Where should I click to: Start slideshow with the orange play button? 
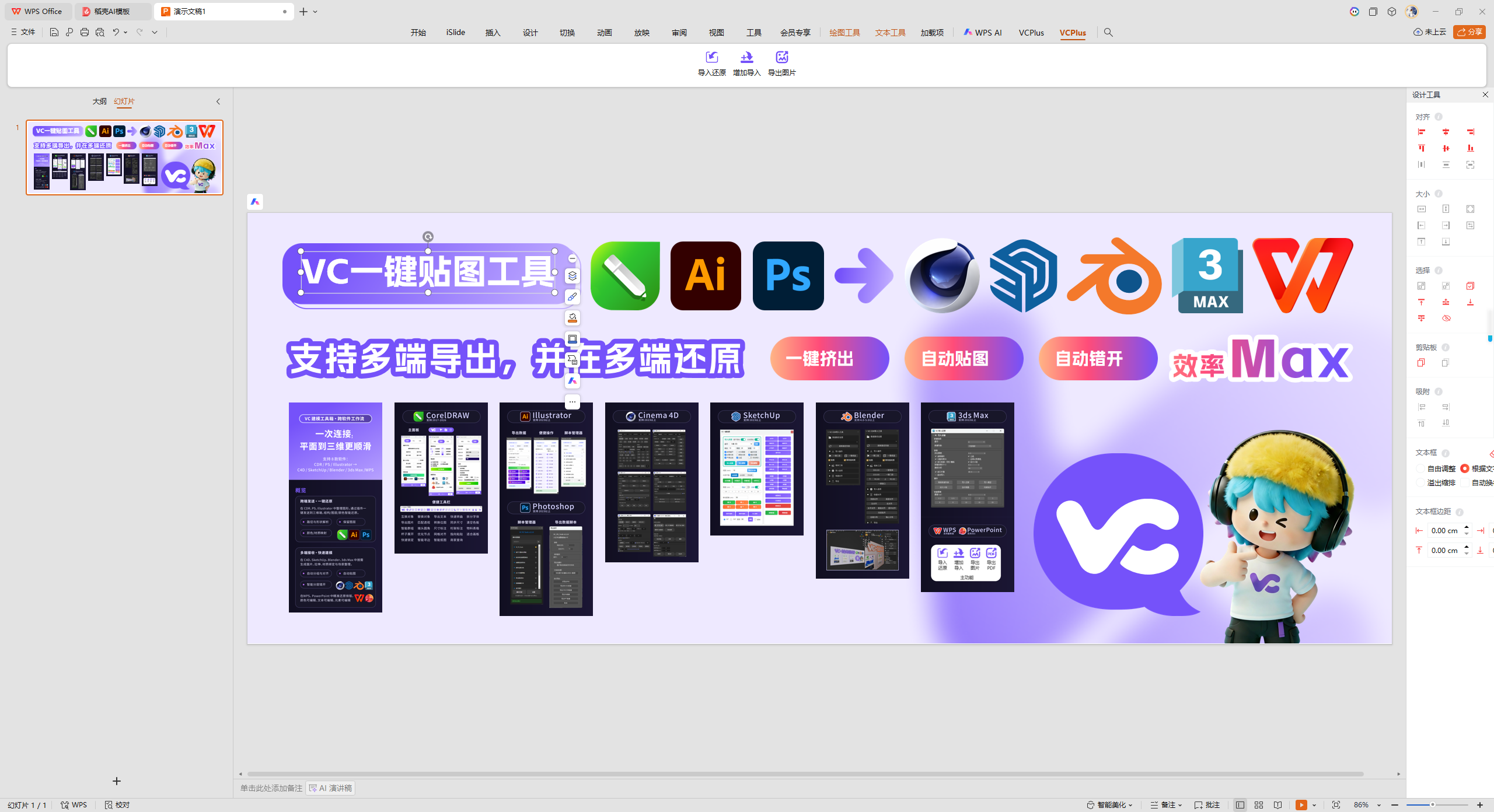click(1301, 804)
